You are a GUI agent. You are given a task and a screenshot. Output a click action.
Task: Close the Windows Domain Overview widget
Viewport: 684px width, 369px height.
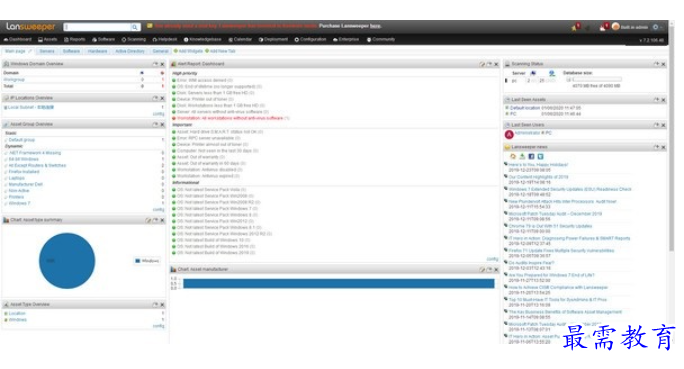[162, 64]
